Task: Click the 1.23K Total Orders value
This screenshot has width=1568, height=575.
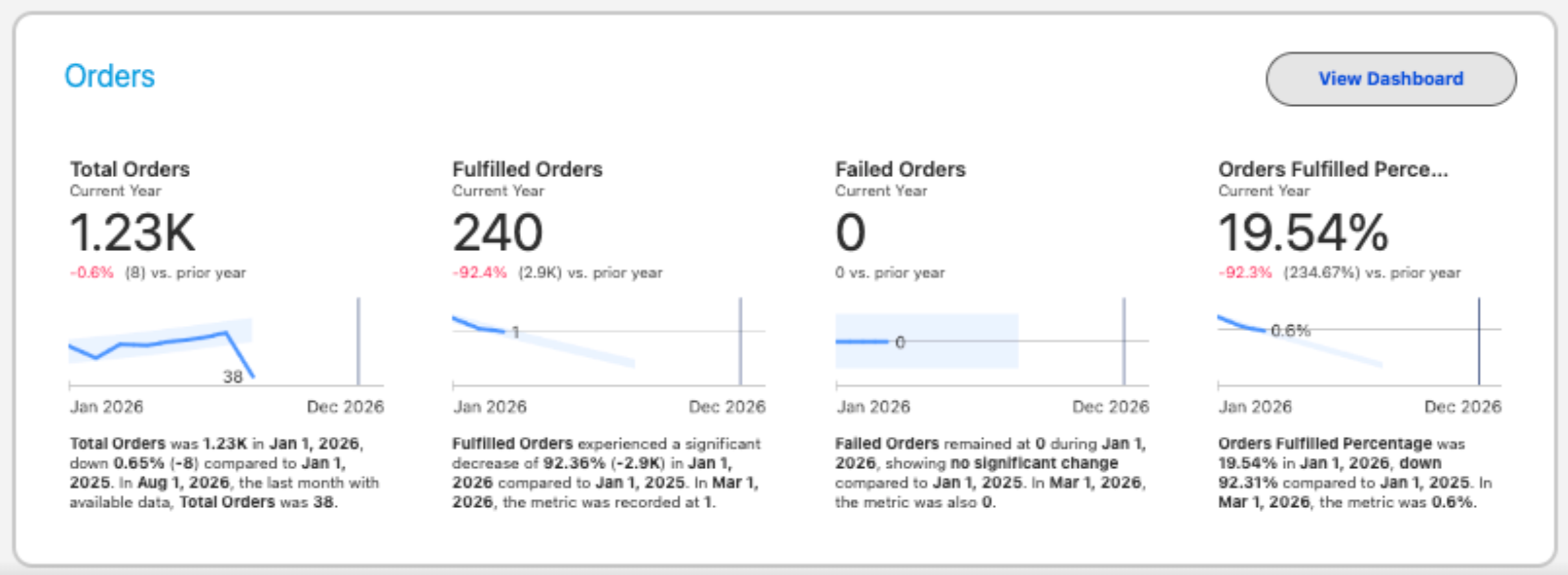Action: pyautogui.click(x=132, y=232)
